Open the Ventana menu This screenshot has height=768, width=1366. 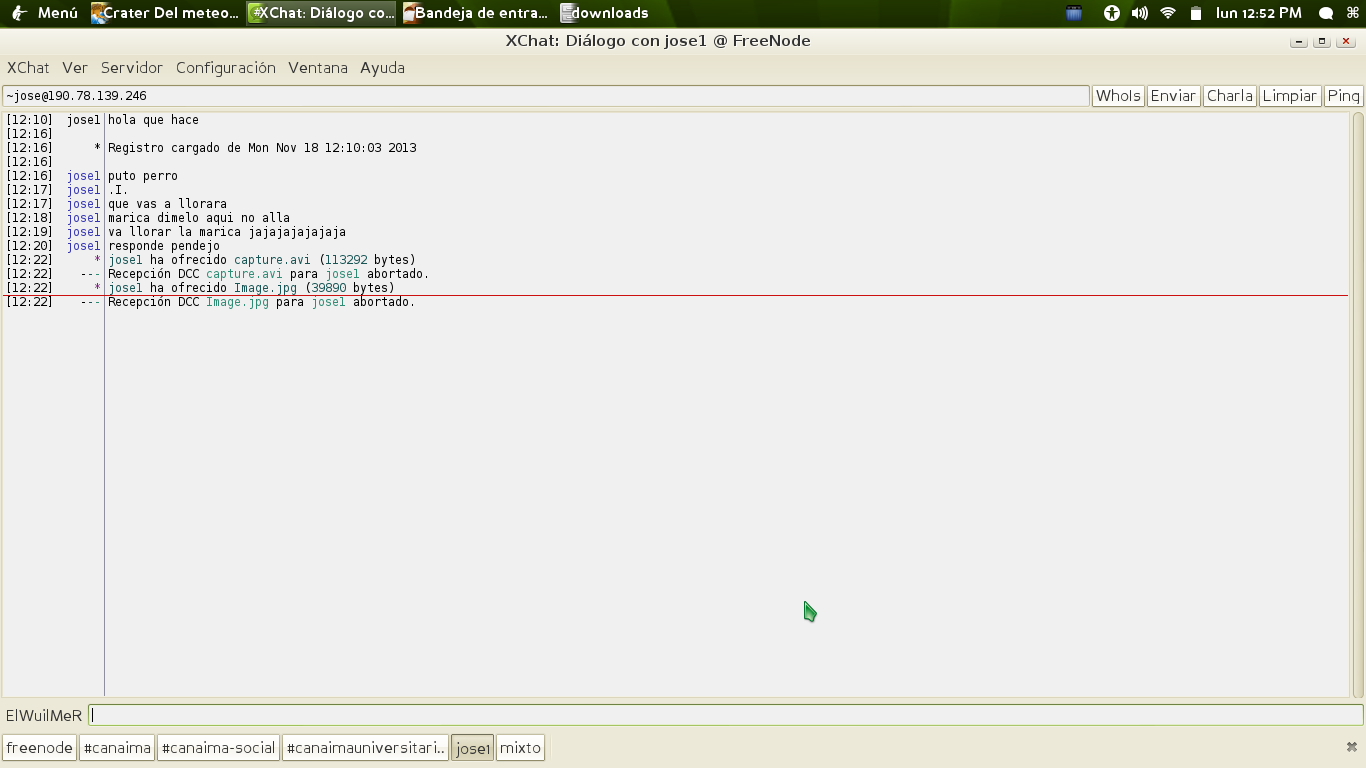[x=318, y=68]
